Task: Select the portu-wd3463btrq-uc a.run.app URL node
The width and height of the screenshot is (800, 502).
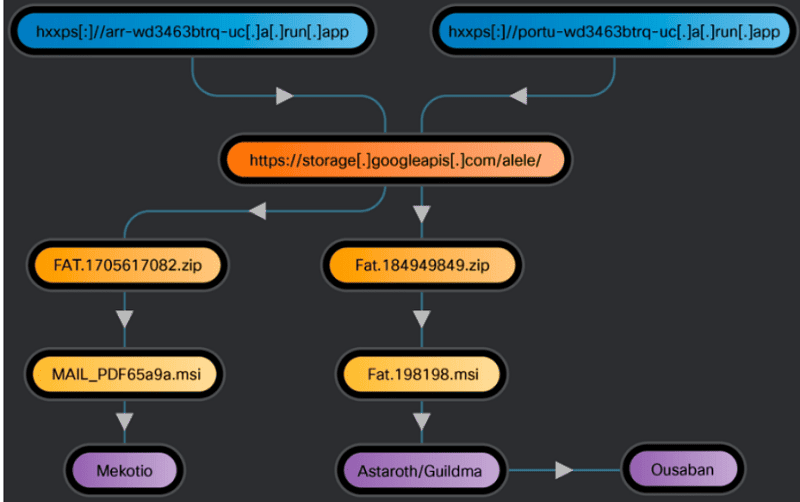Action: click(614, 32)
